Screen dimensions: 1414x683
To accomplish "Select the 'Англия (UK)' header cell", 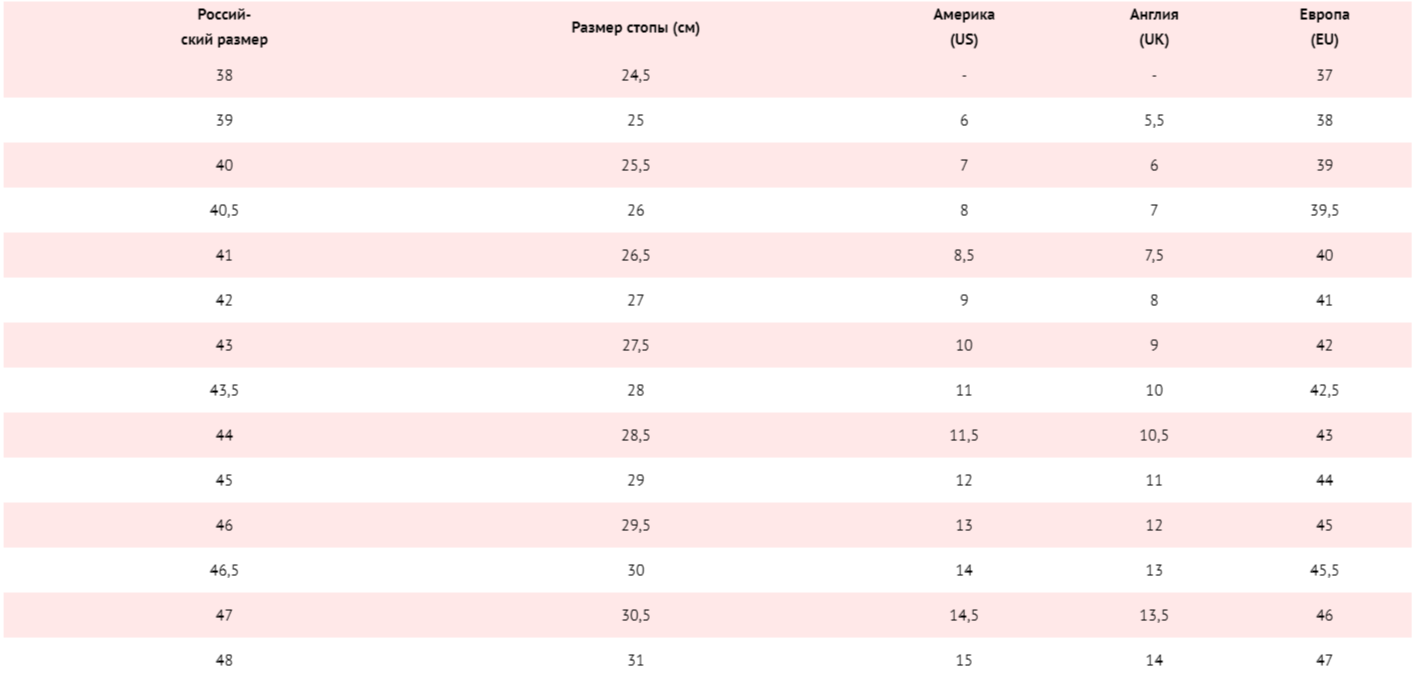I will pos(1154,28).
